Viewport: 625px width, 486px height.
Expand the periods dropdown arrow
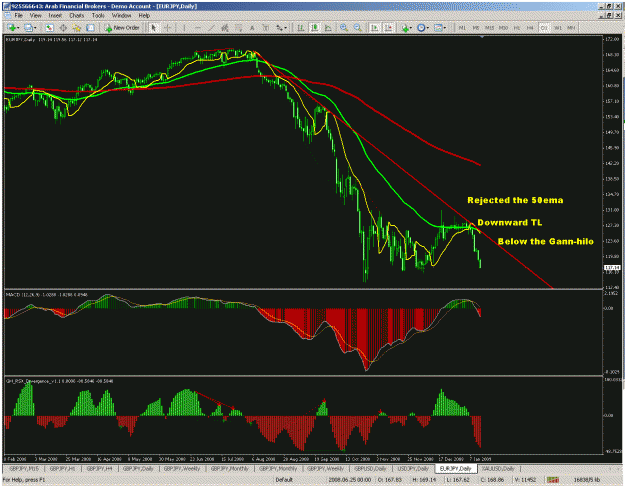pos(428,28)
